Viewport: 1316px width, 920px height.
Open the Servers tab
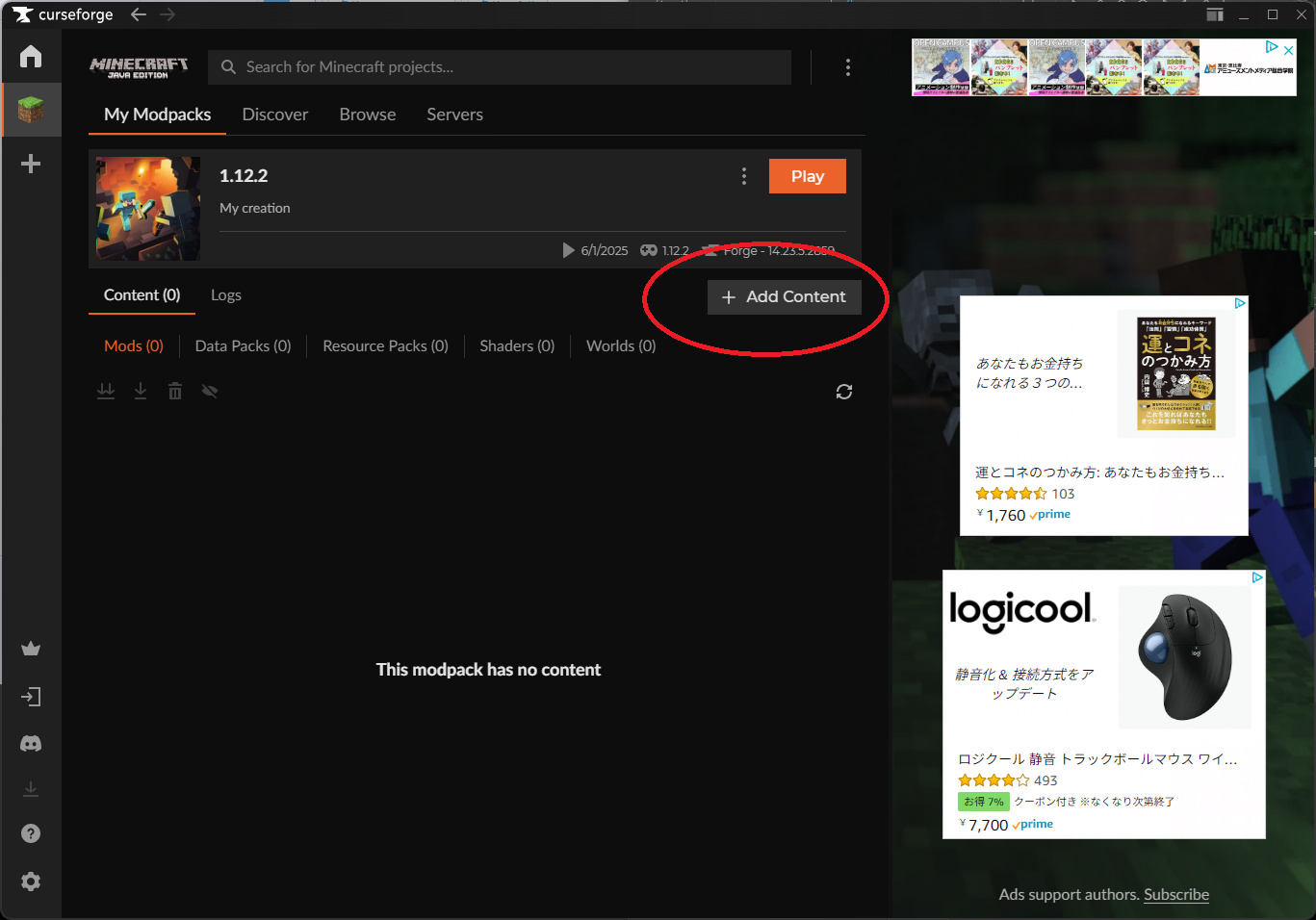point(455,115)
